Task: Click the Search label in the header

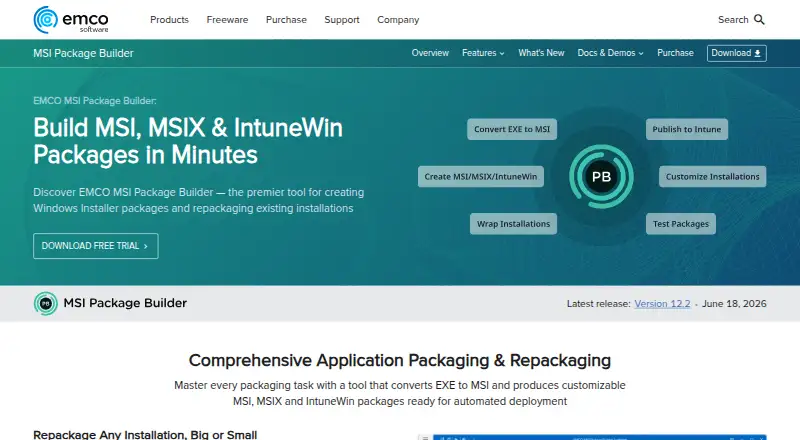Action: click(733, 19)
